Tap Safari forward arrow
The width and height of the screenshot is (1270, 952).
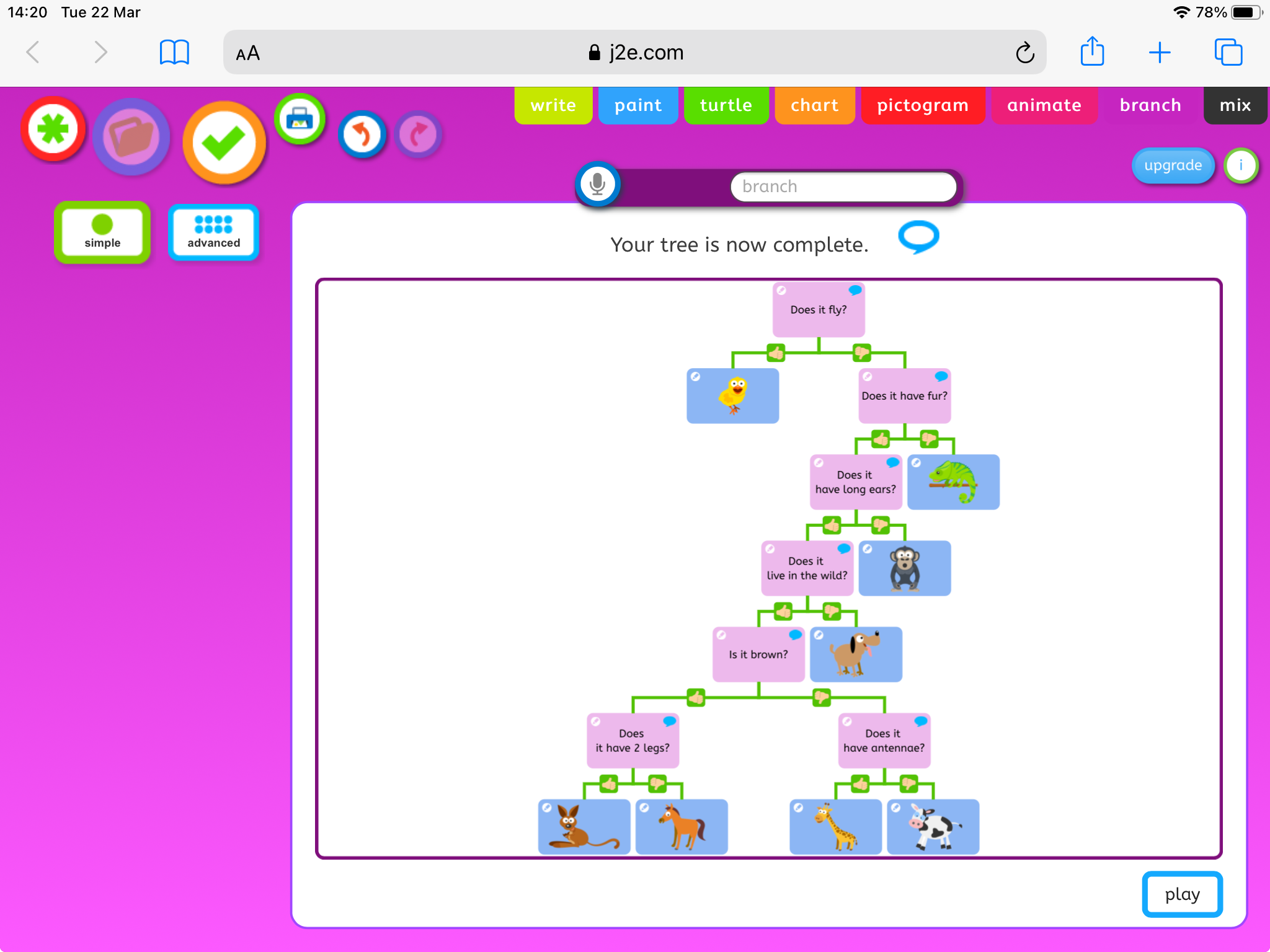click(100, 52)
